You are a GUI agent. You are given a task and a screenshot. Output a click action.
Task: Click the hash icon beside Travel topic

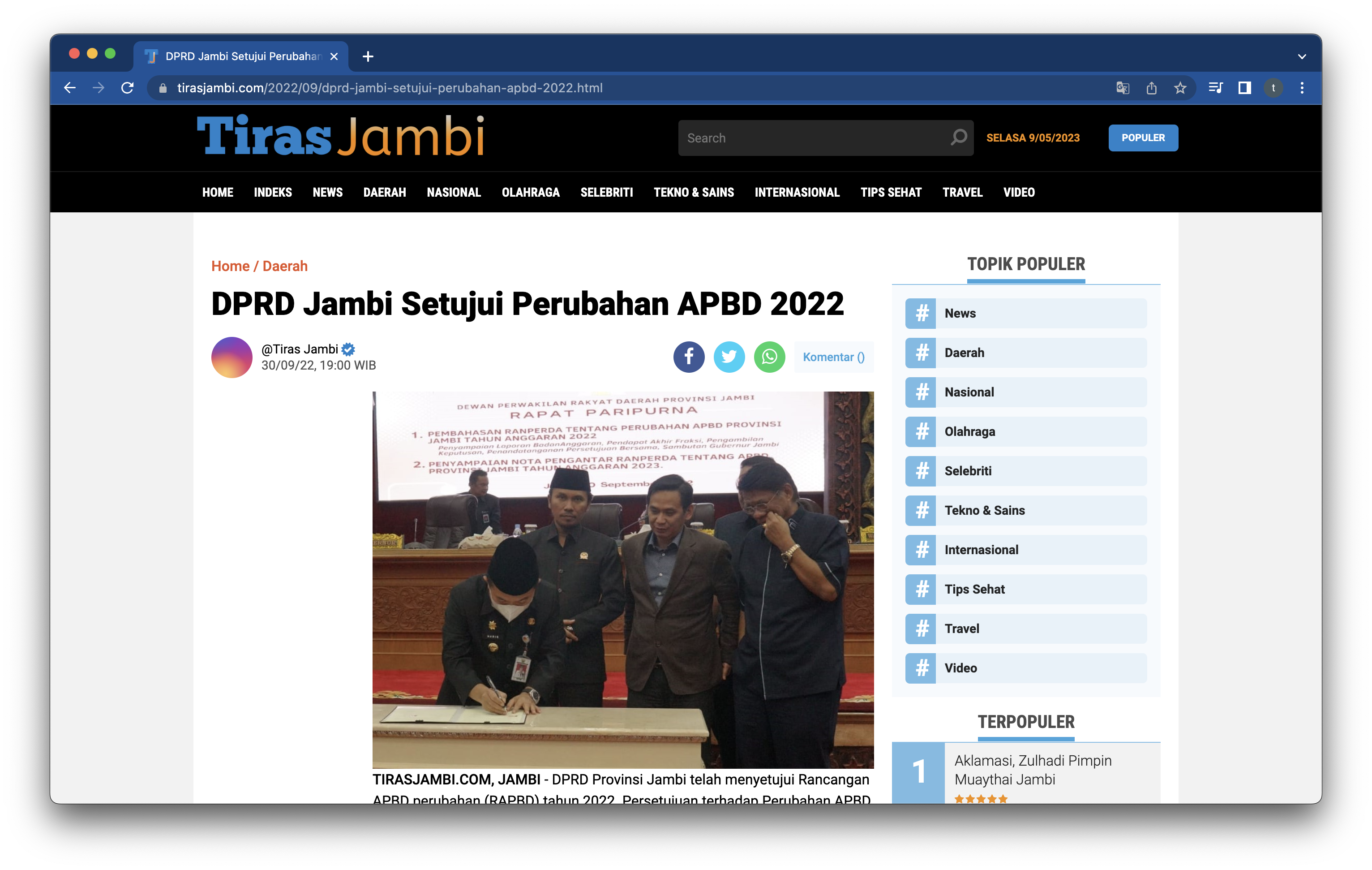pyautogui.click(x=921, y=628)
